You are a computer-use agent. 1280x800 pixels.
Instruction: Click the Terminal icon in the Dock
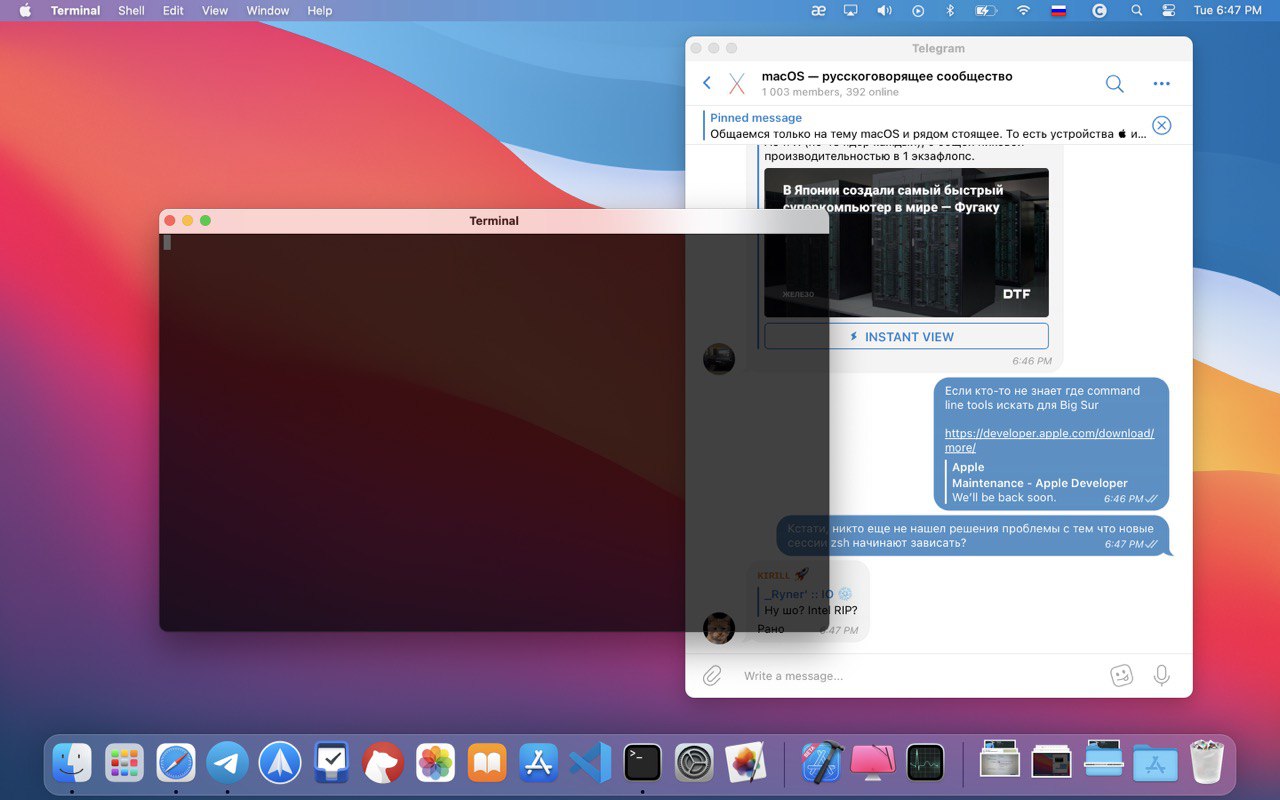[x=642, y=762]
